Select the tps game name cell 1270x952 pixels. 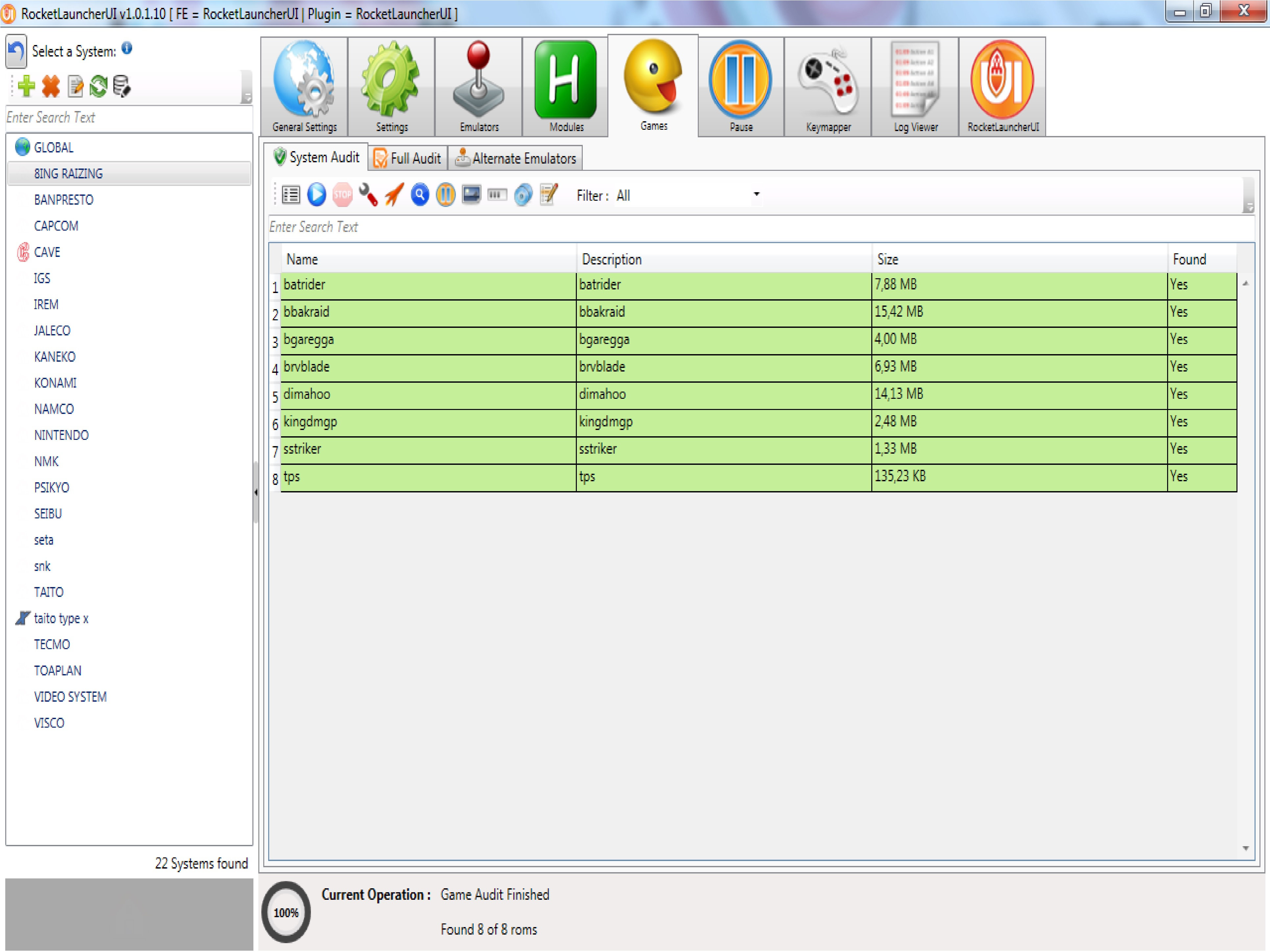tap(428, 477)
